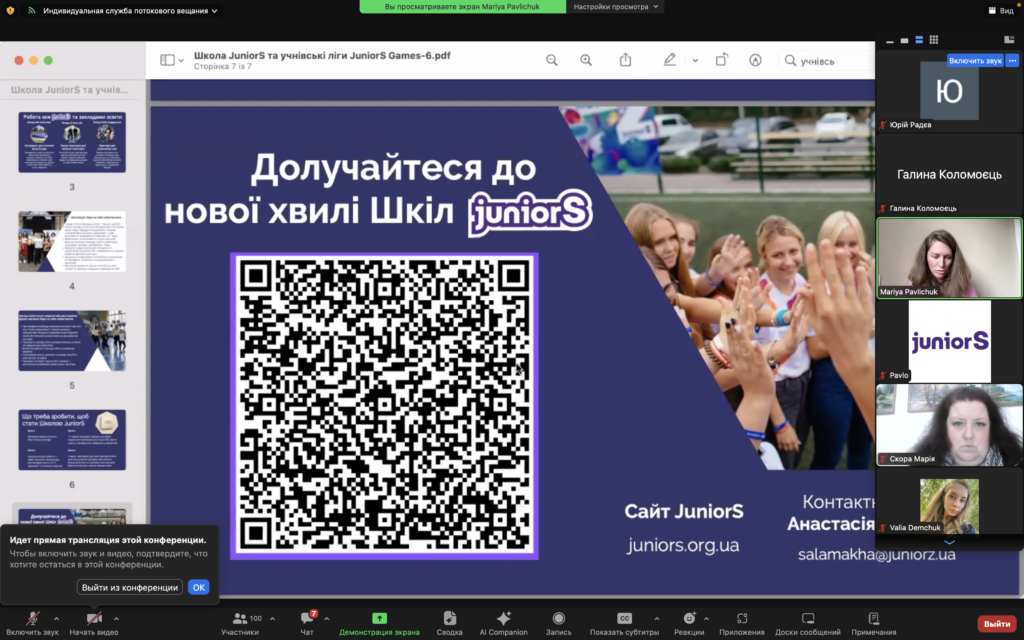Select the Скора Марія video tile
The width and height of the screenshot is (1024, 640).
point(950,424)
